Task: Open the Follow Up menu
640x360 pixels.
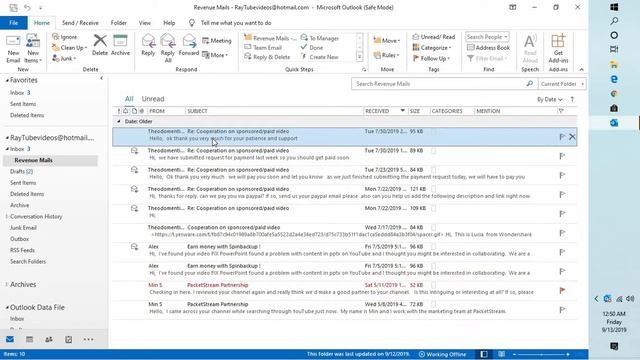Action: 431,58
